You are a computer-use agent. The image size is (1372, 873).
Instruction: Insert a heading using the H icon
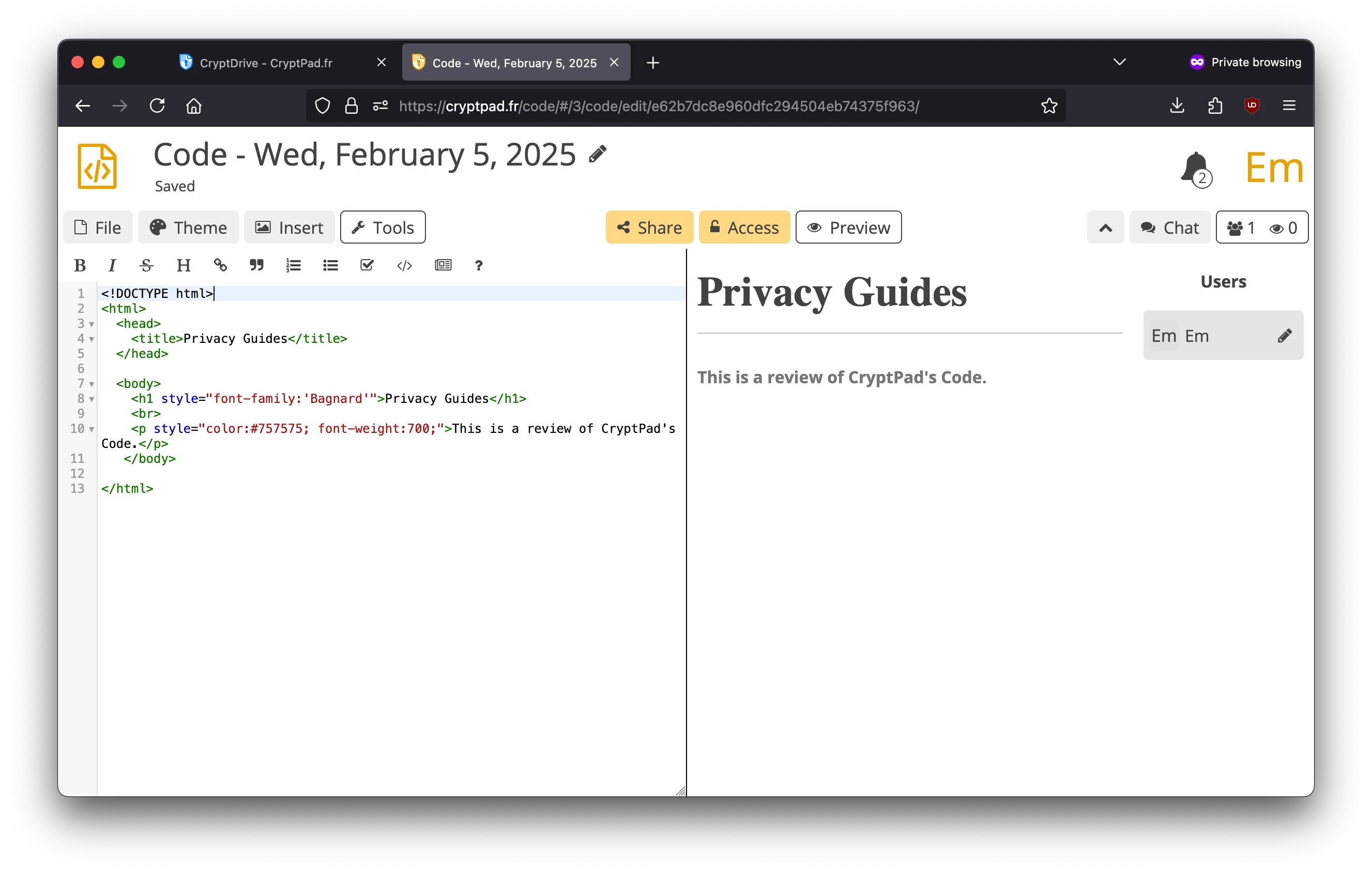183,265
